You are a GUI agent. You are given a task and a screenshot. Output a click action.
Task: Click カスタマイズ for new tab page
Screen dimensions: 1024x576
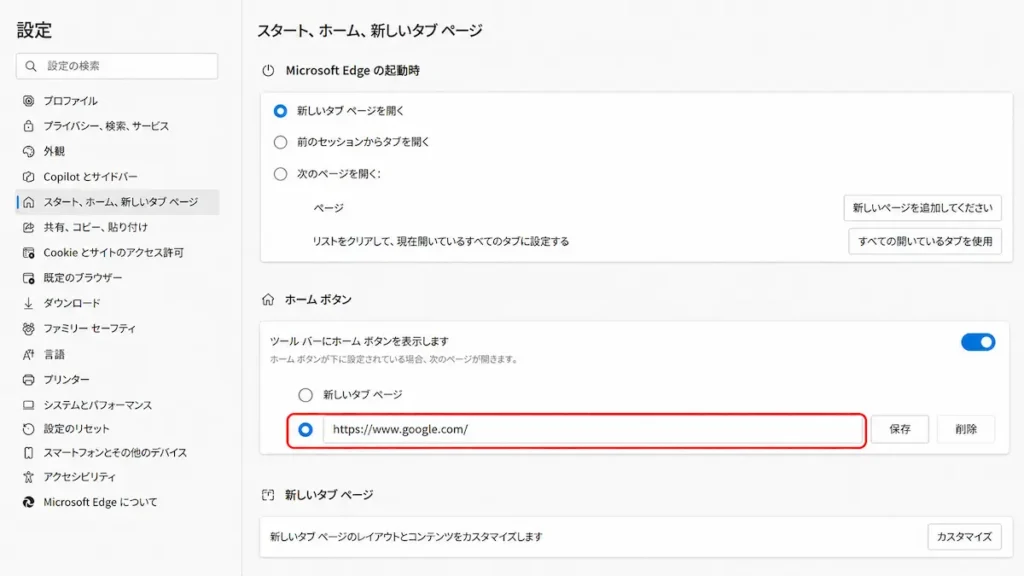(964, 537)
